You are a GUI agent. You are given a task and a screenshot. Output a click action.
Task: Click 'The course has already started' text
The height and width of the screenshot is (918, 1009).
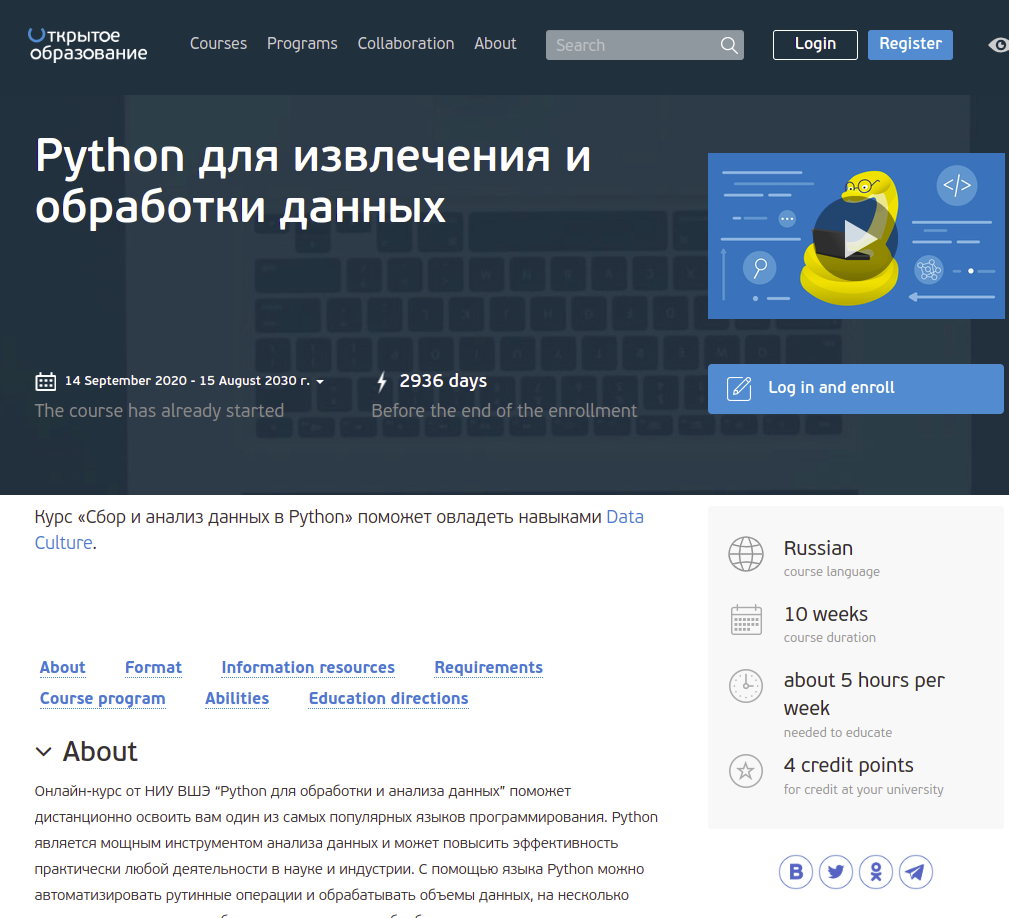(x=160, y=410)
